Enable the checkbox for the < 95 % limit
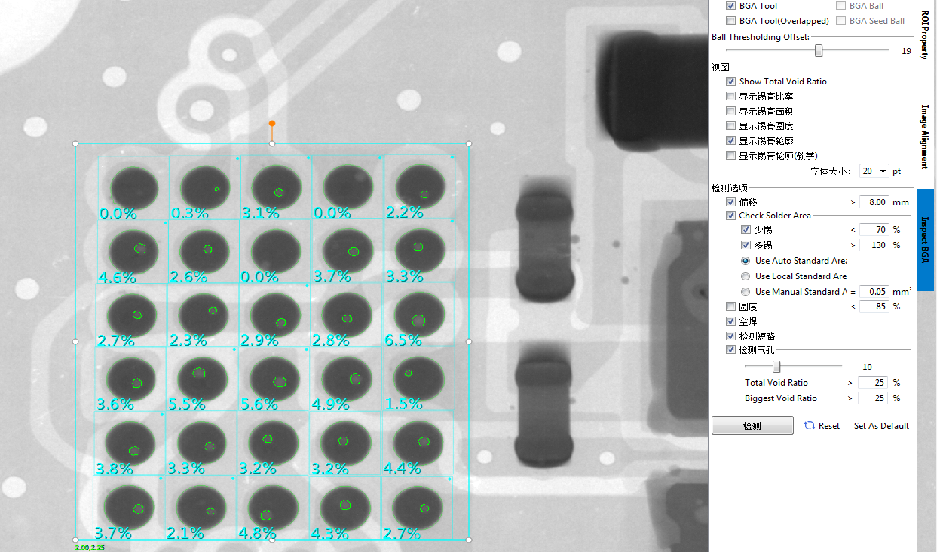The width and height of the screenshot is (943, 553). 731,307
